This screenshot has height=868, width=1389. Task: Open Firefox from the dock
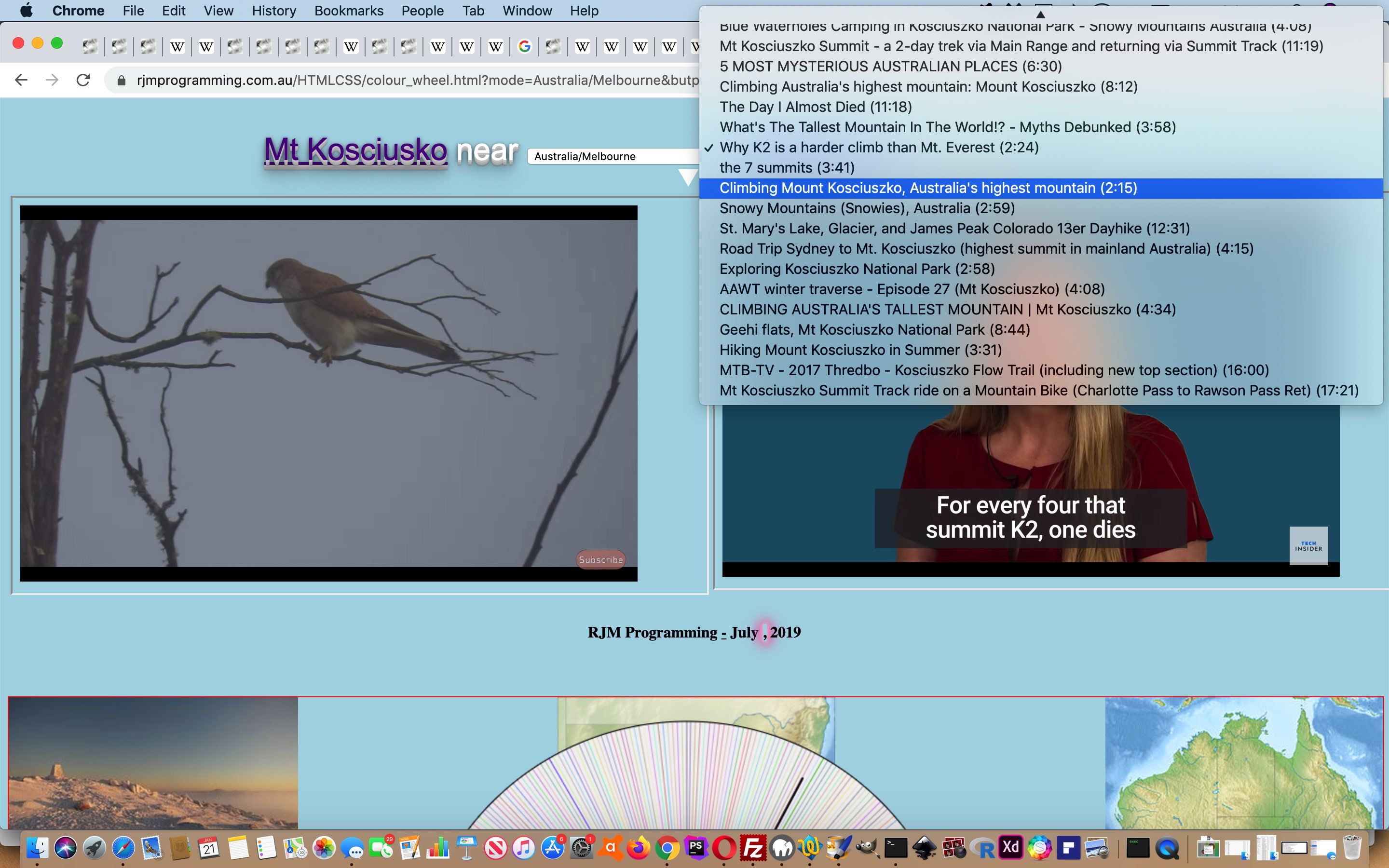pos(638,847)
